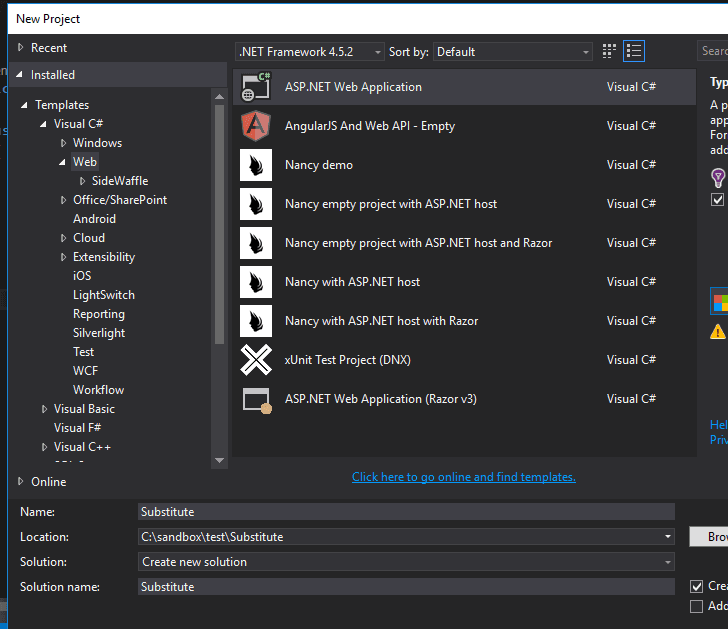The width and height of the screenshot is (728, 629).
Task: Select the Nancy demo template name
Action: 318,165
